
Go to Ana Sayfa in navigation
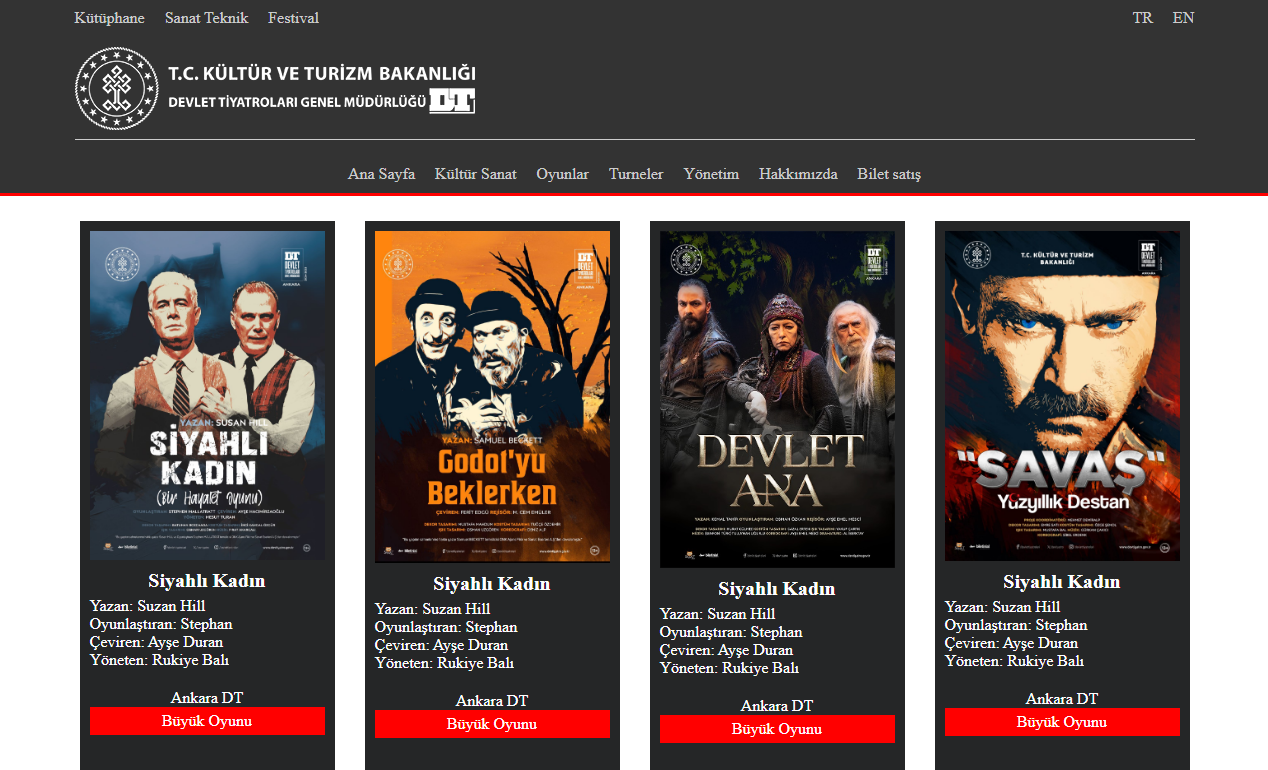[x=381, y=174]
